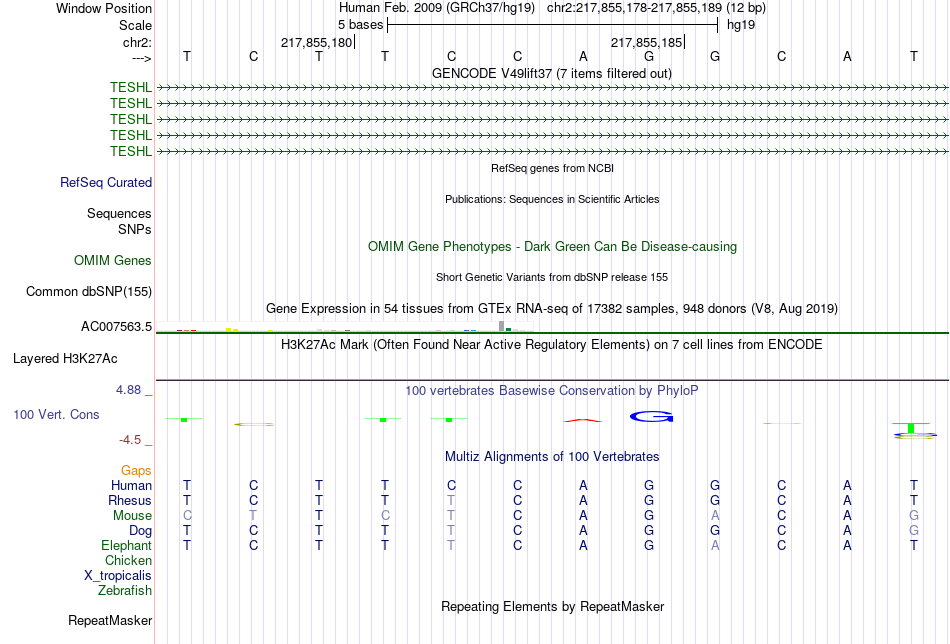Image resolution: width=950 pixels, height=644 pixels.
Task: Open the Multiz Alignments of 100 Vertebrates title
Action: pyautogui.click(x=552, y=457)
